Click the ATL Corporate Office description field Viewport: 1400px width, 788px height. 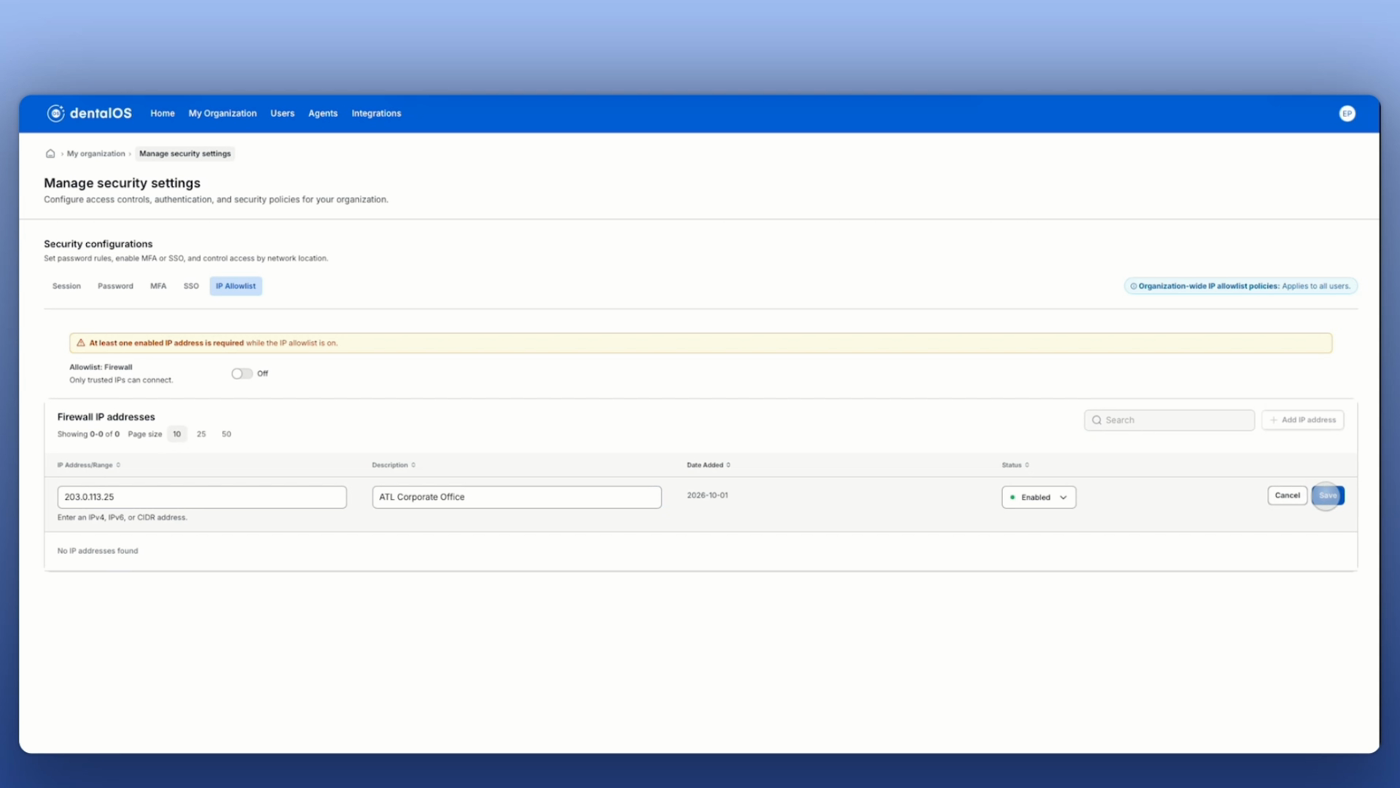517,497
